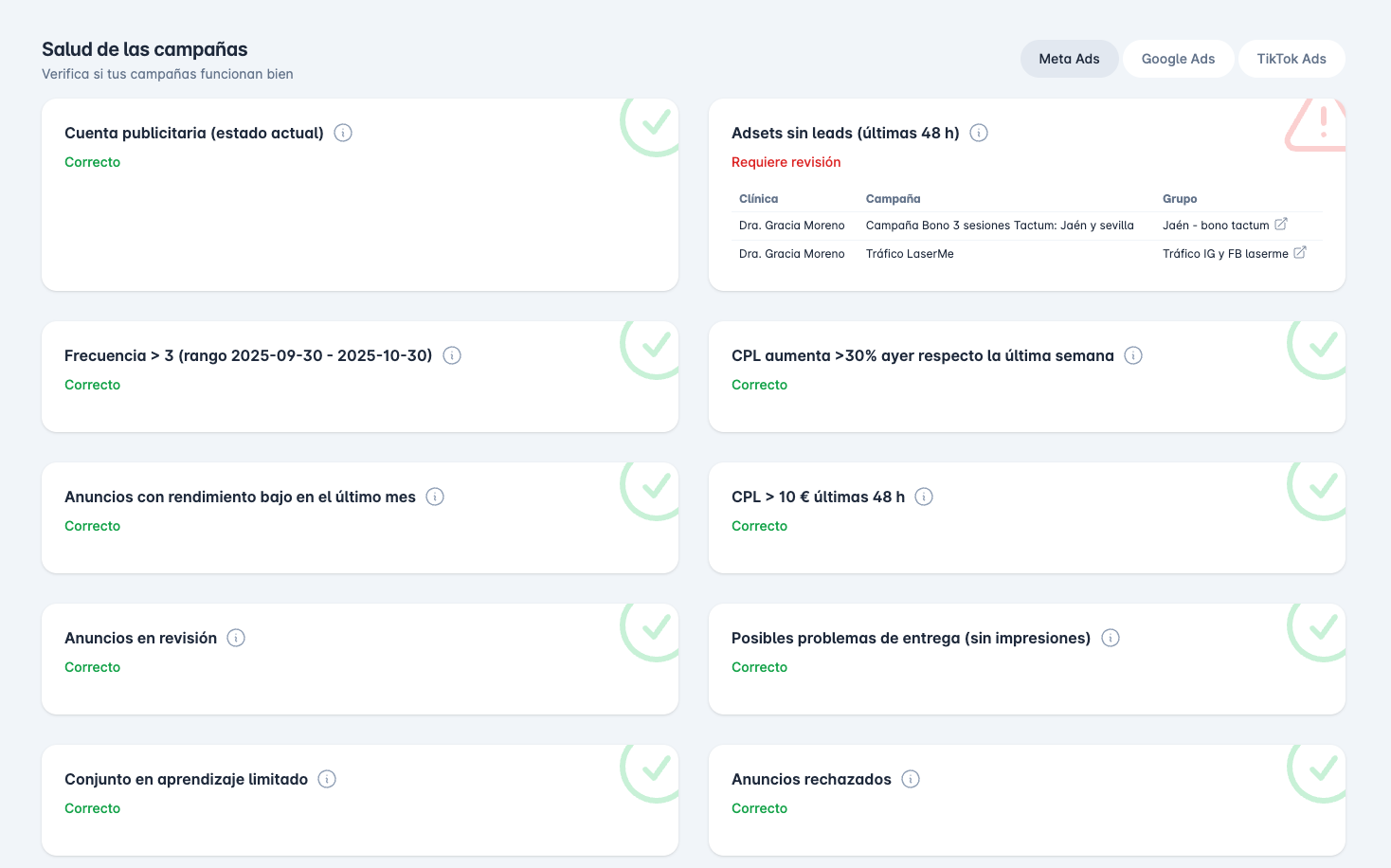Show info for Posibles problemas de entrega

[1111, 638]
